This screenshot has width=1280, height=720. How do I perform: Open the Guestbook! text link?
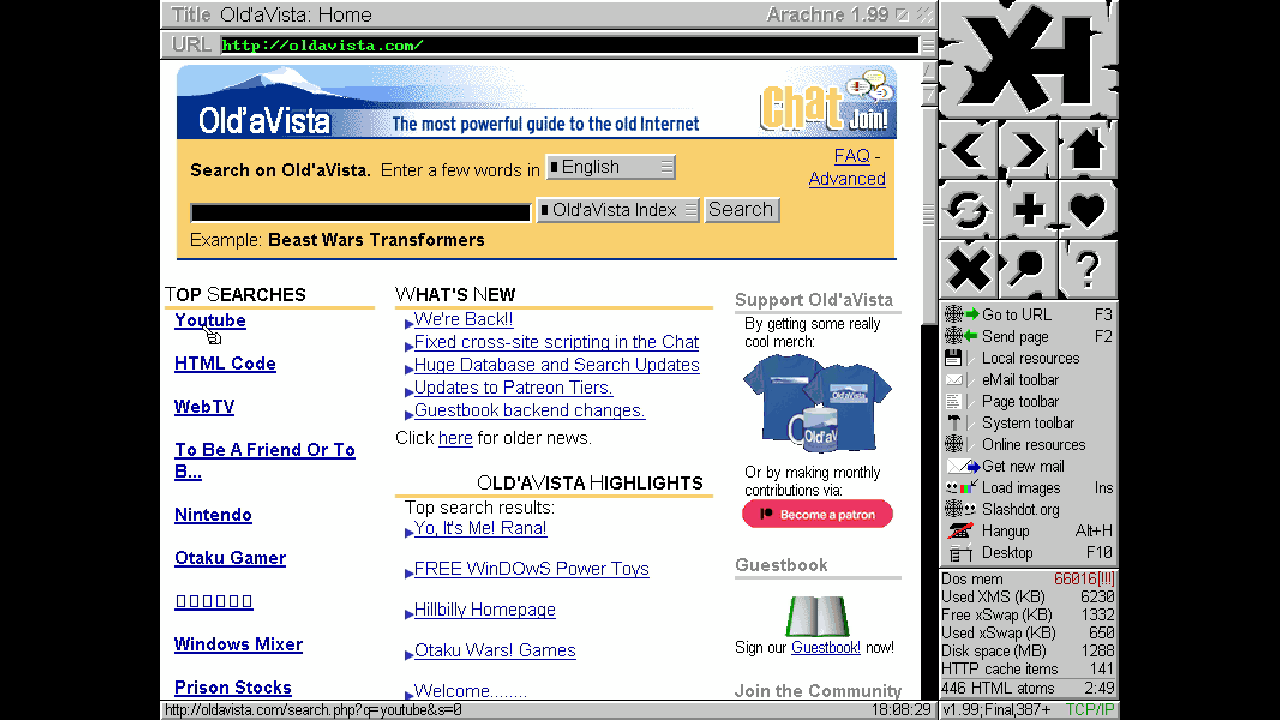(826, 648)
